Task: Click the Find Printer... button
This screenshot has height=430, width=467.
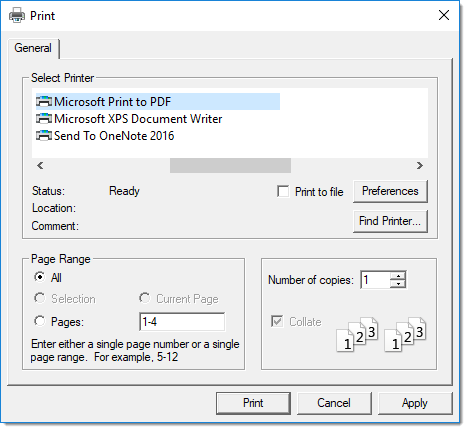Action: (x=390, y=221)
